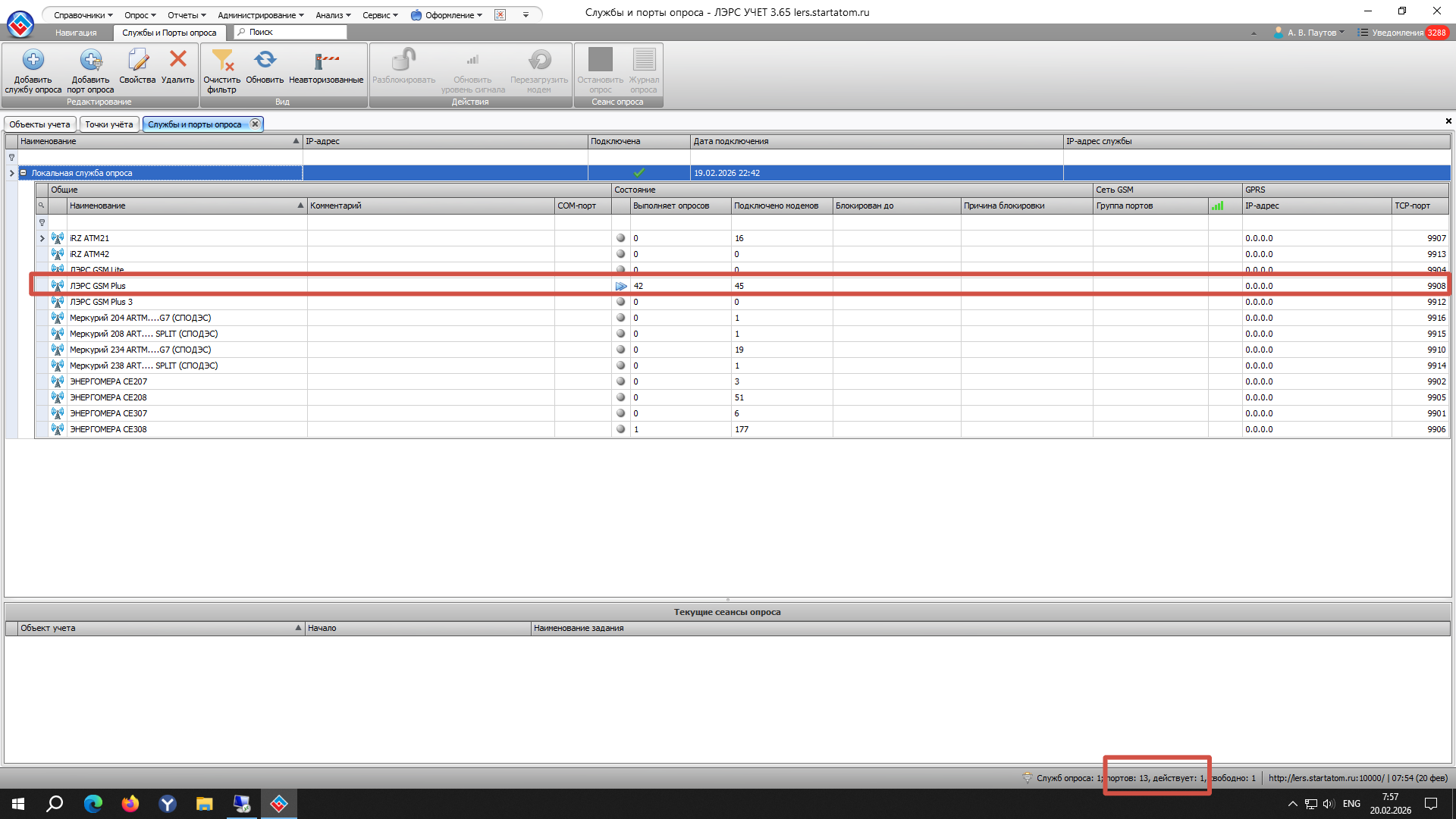Click the Add polling port icon
Screen dimensions: 1456x819
[90, 61]
